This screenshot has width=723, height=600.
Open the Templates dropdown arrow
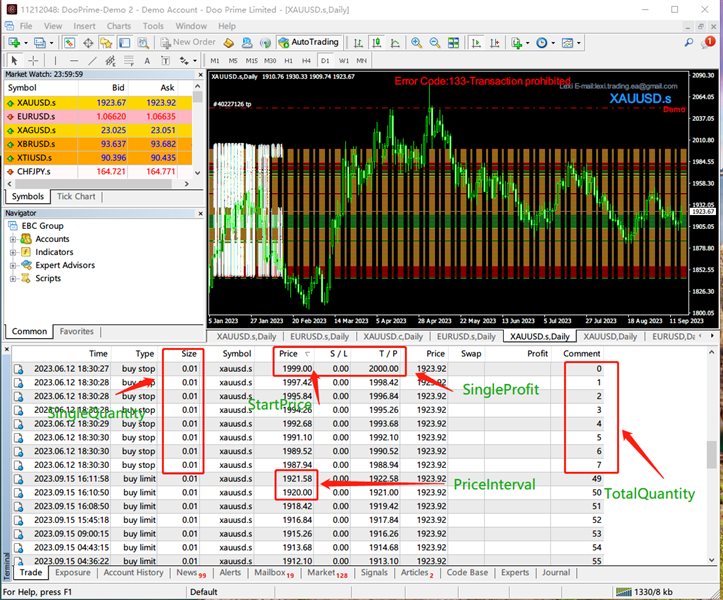point(579,43)
